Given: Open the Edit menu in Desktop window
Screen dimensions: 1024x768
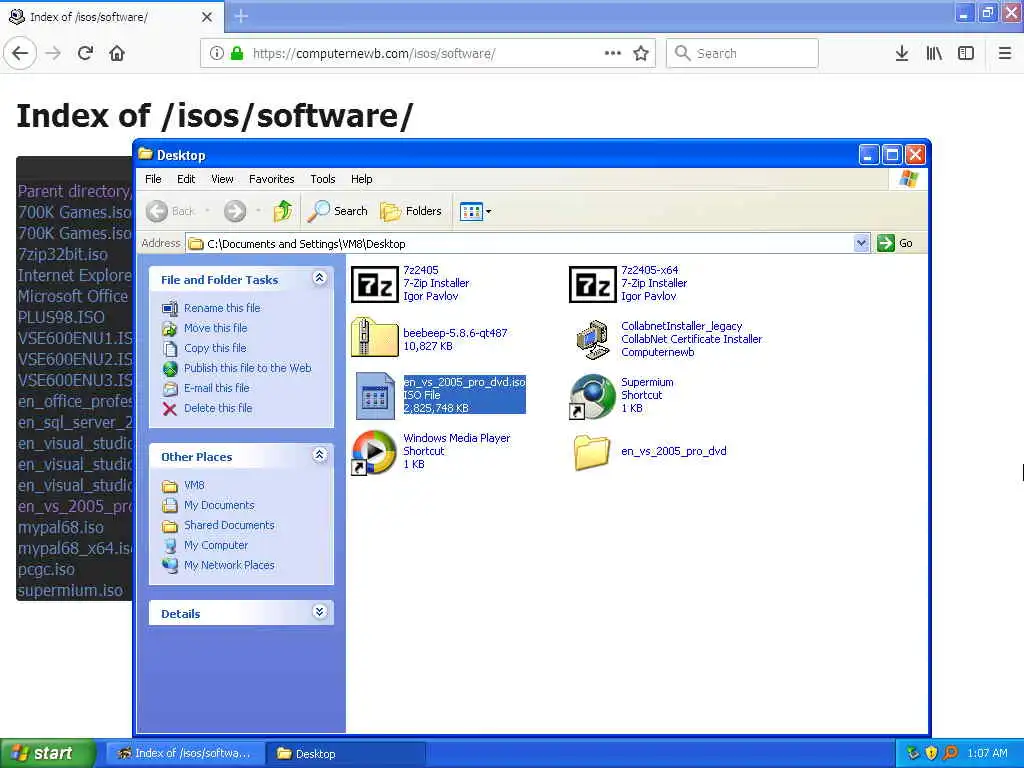Looking at the screenshot, I should tap(186, 179).
